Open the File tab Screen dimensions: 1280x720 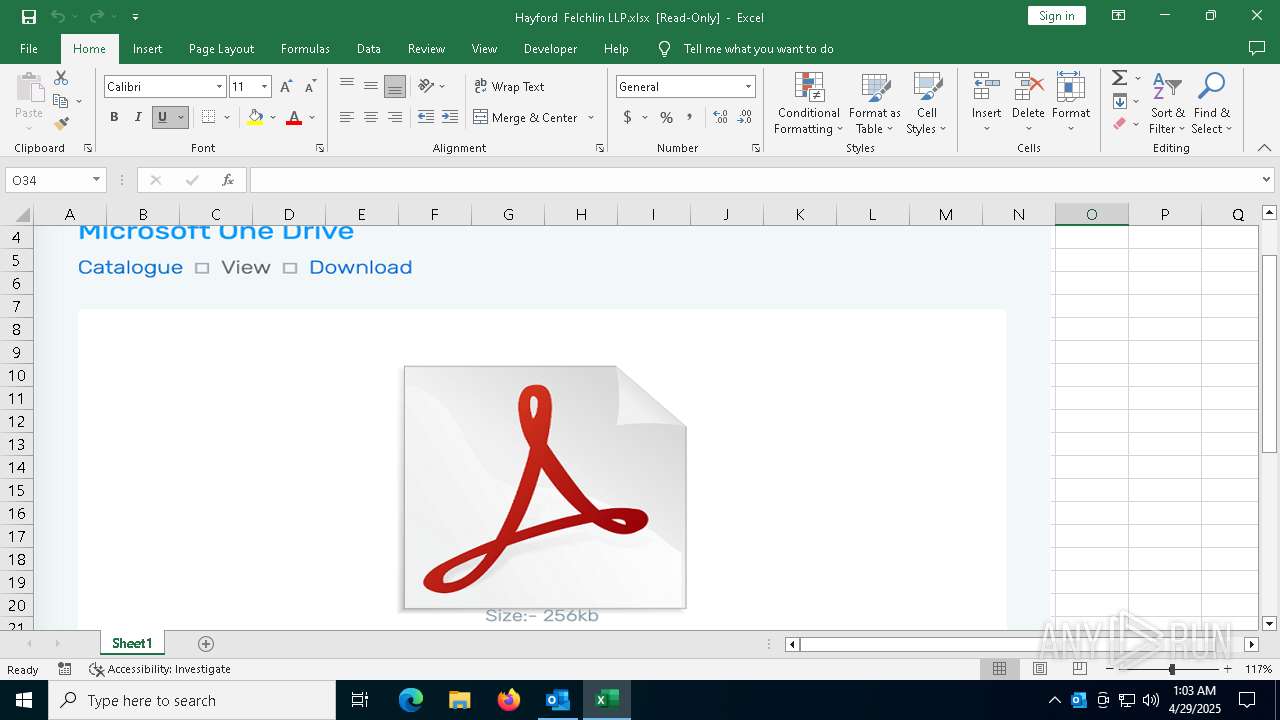tap(29, 48)
